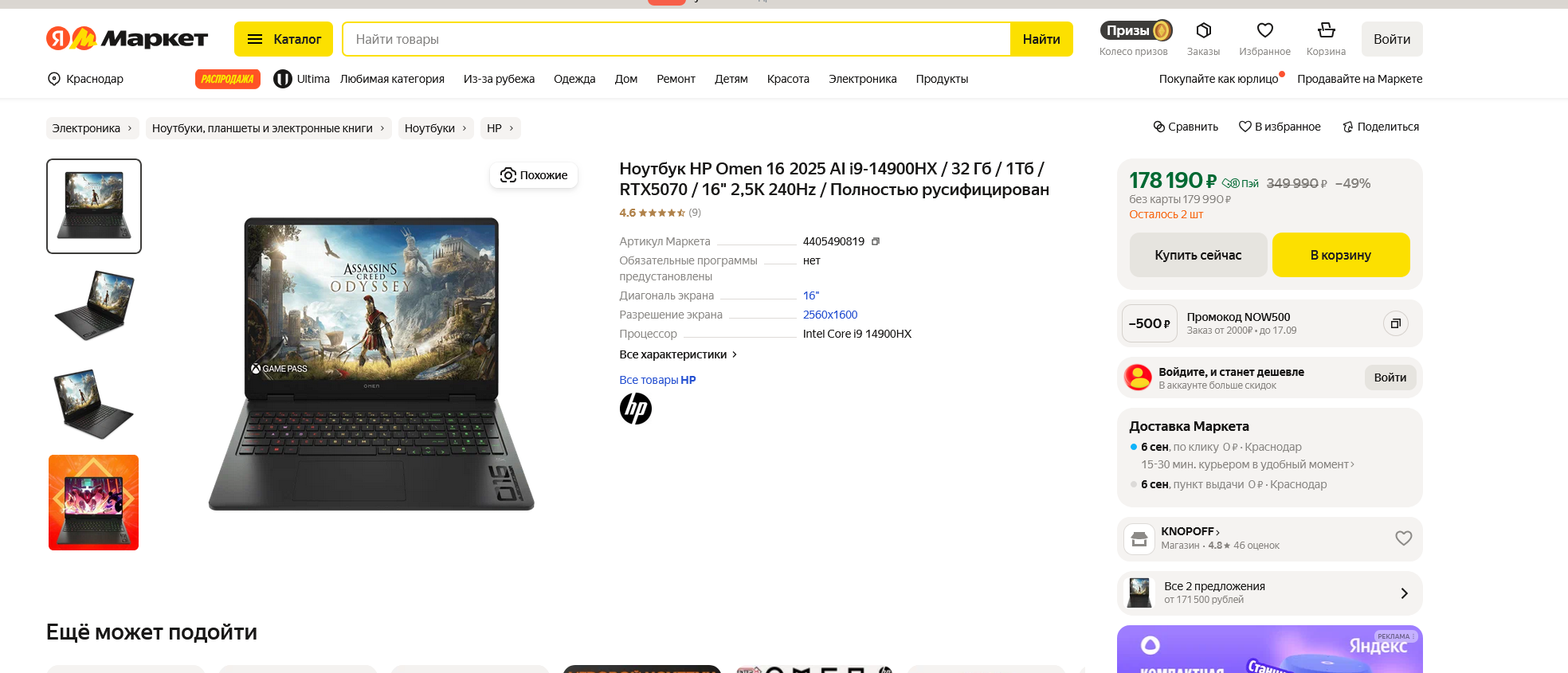Click Войти in discount banner
Viewport: 1568px width, 673px height.
[x=1390, y=378]
